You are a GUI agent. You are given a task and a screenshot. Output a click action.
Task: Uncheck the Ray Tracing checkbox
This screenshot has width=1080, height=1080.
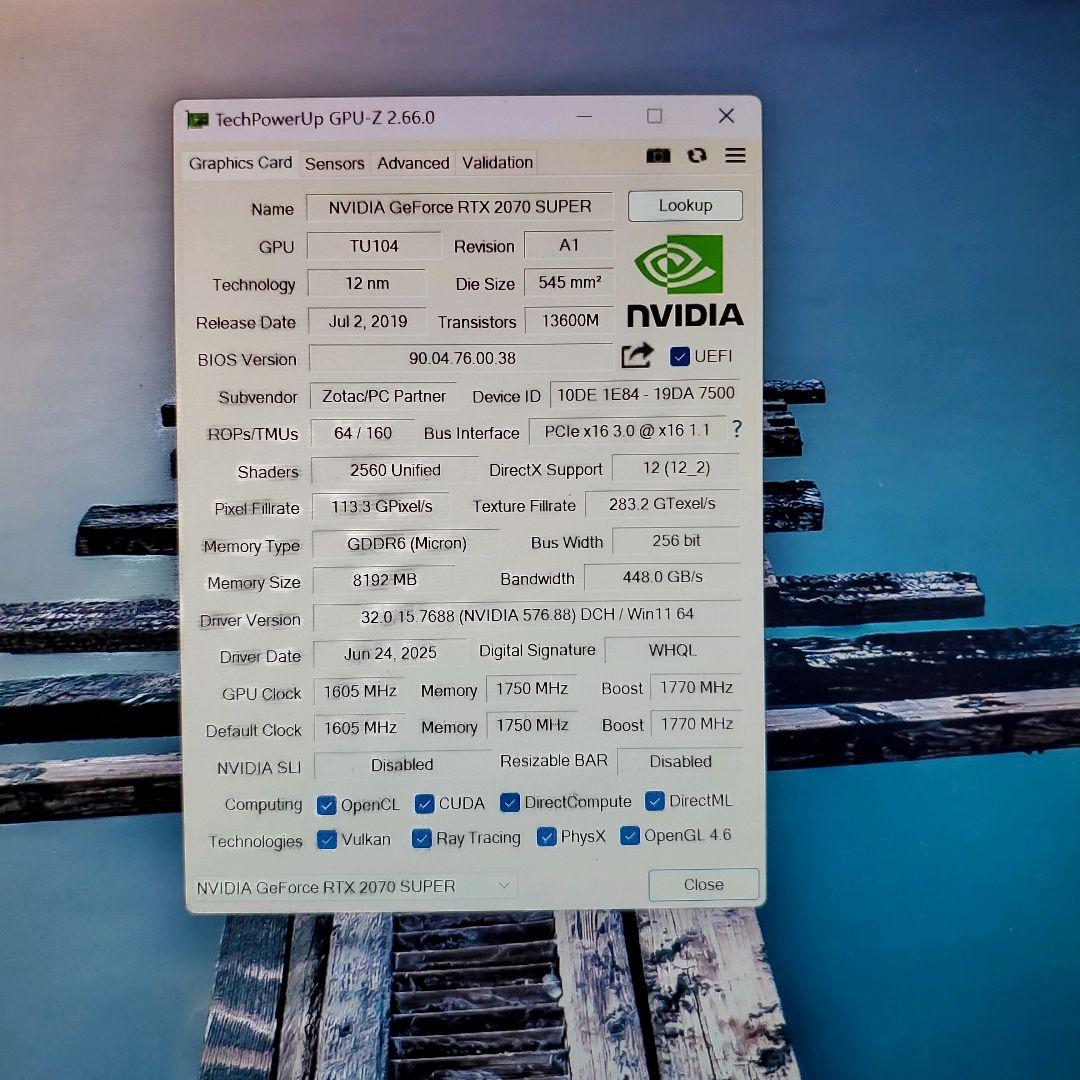click(x=421, y=839)
